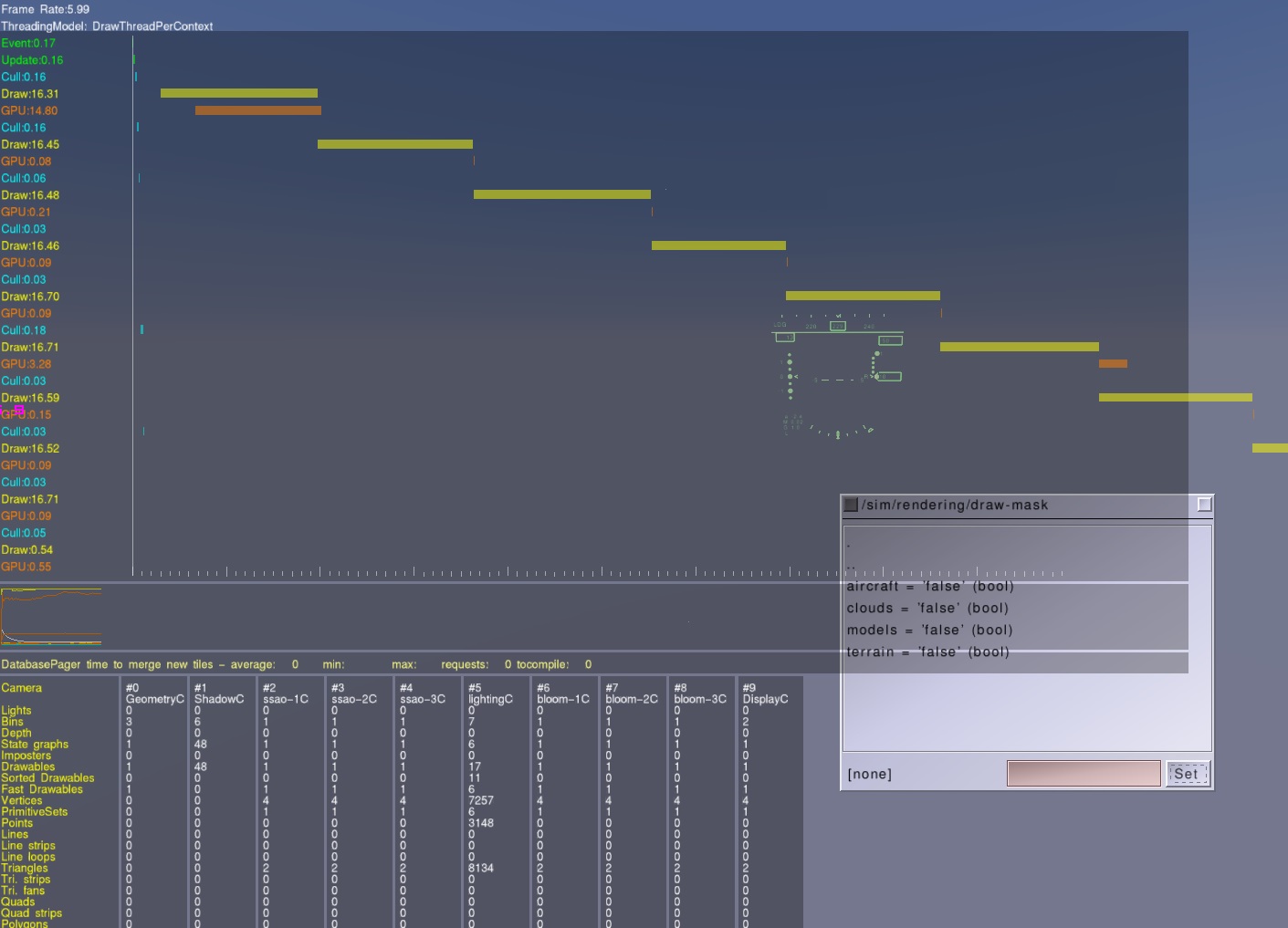1288x928 pixels.
Task: Click the [none] property name label
Action: click(869, 775)
